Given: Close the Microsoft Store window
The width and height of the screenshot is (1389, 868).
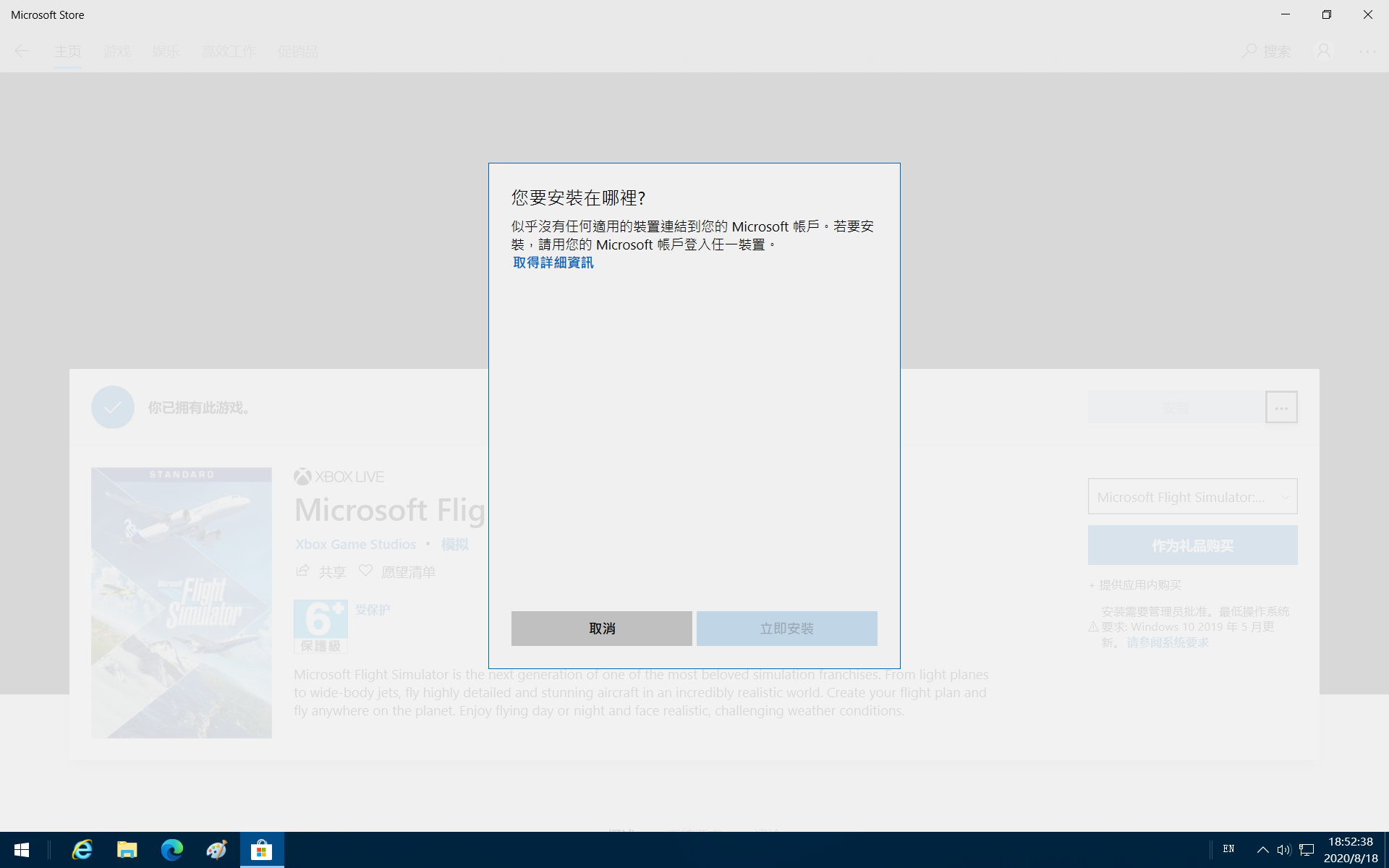Looking at the screenshot, I should tap(1368, 14).
